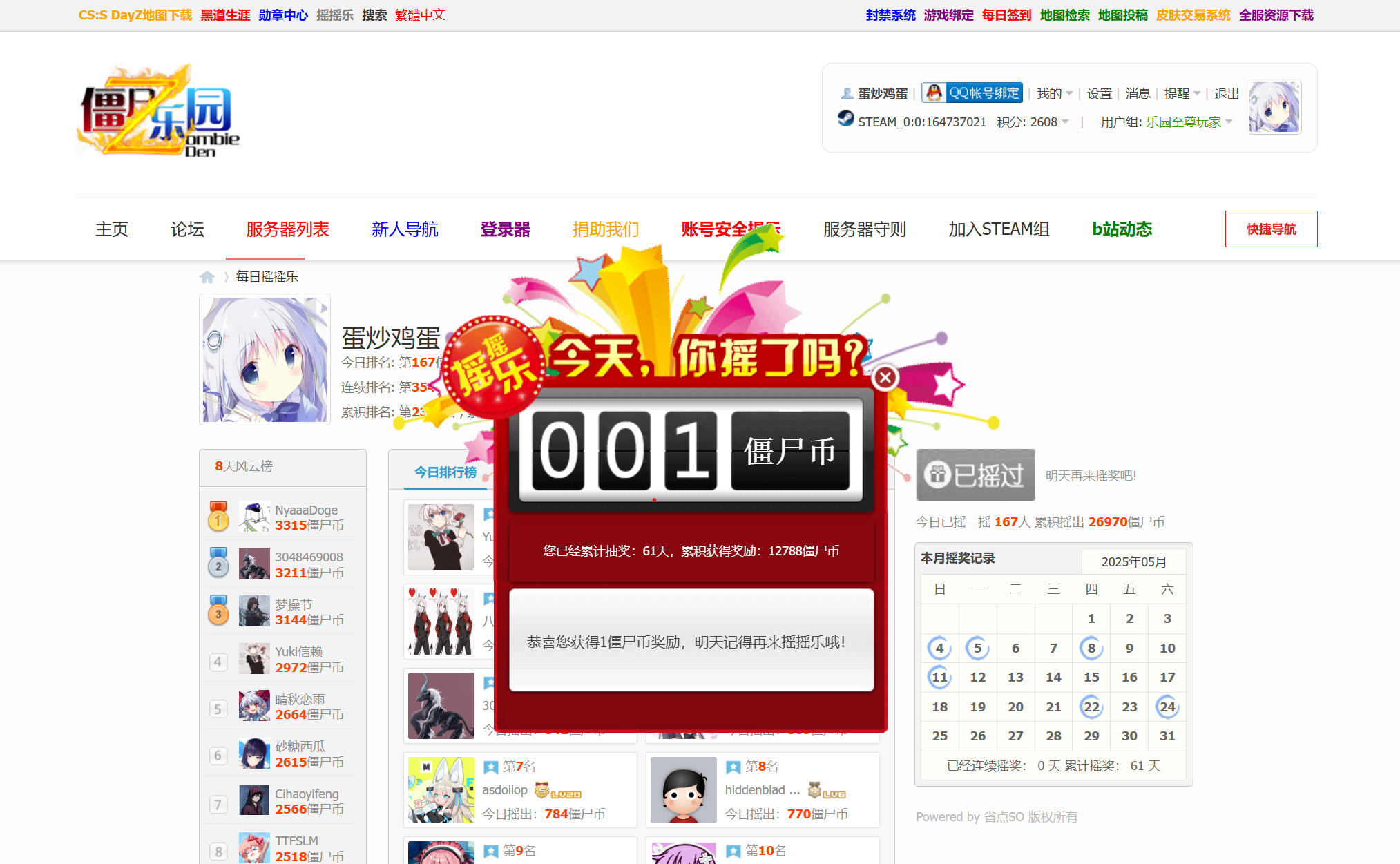Viewport: 1400px width, 864px height.
Task: Expand the 积分 2608 dropdown arrow
Action: coord(1065,122)
